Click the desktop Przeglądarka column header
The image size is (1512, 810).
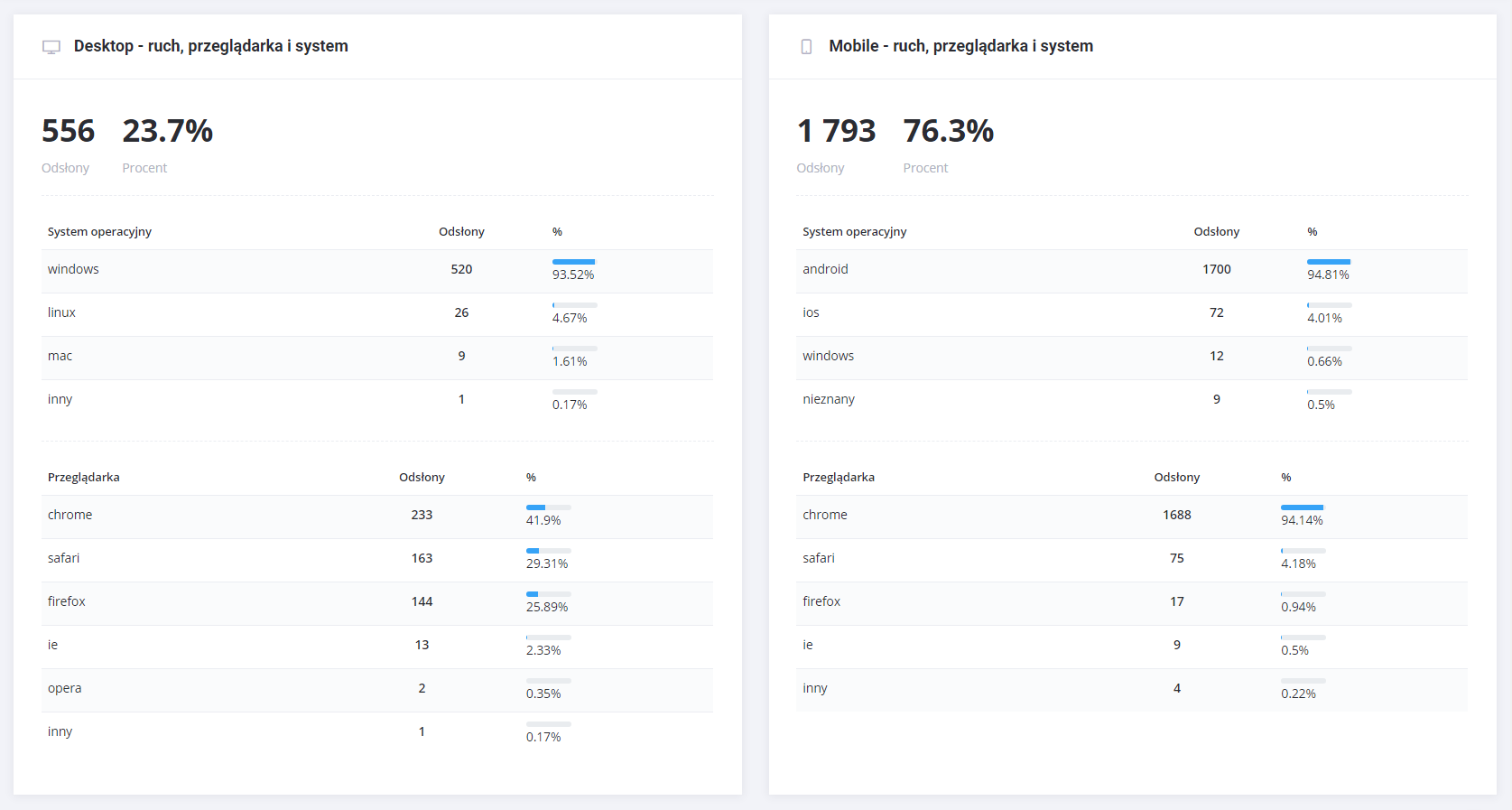point(84,478)
